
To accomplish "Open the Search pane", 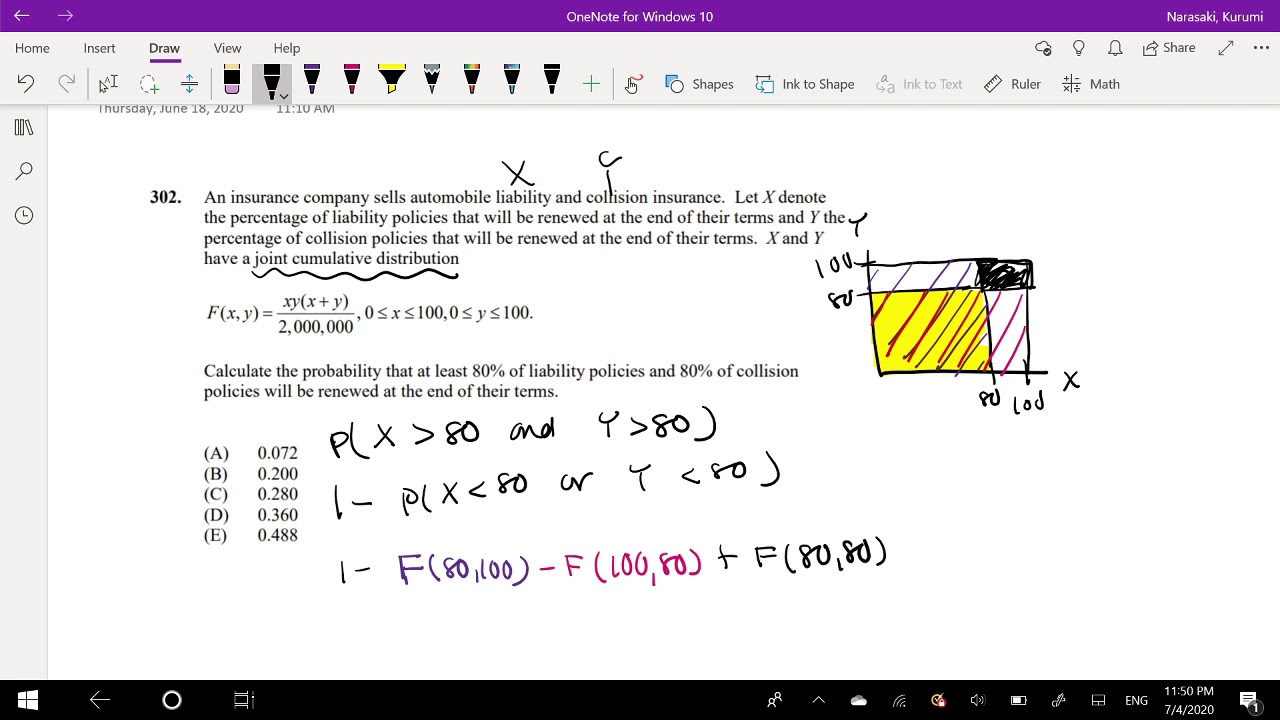I will coord(24,171).
